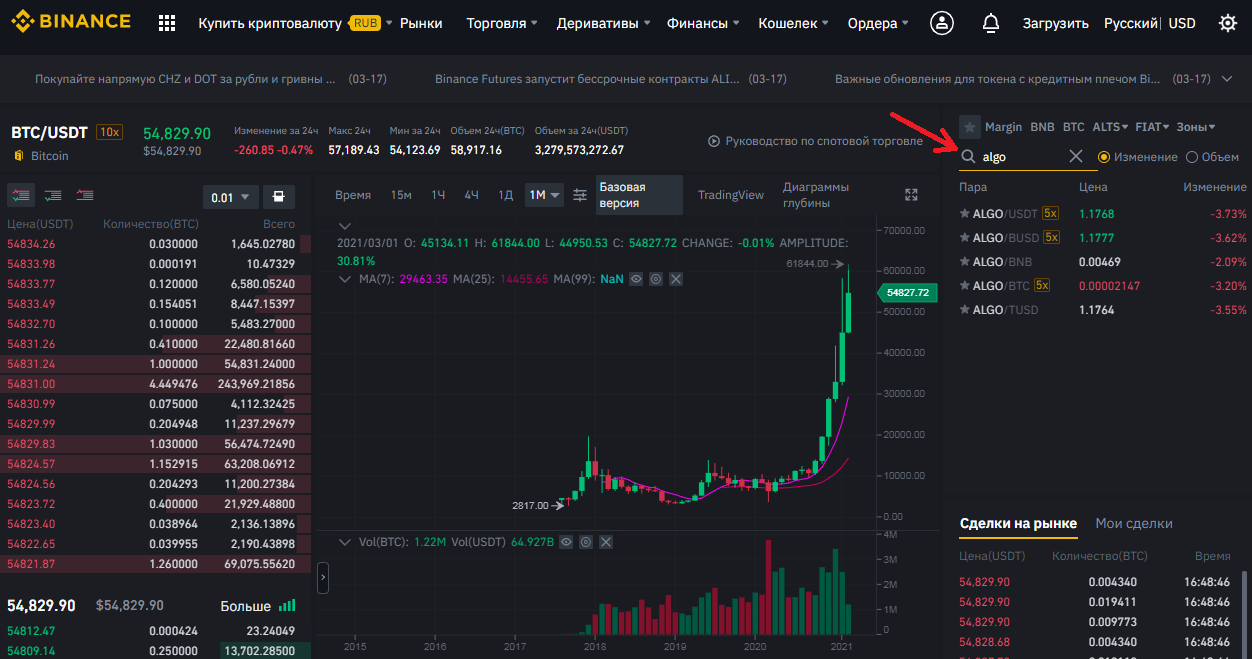Image resolution: width=1252 pixels, height=659 pixels.
Task: Open the Мои сделки tab
Action: click(1134, 523)
